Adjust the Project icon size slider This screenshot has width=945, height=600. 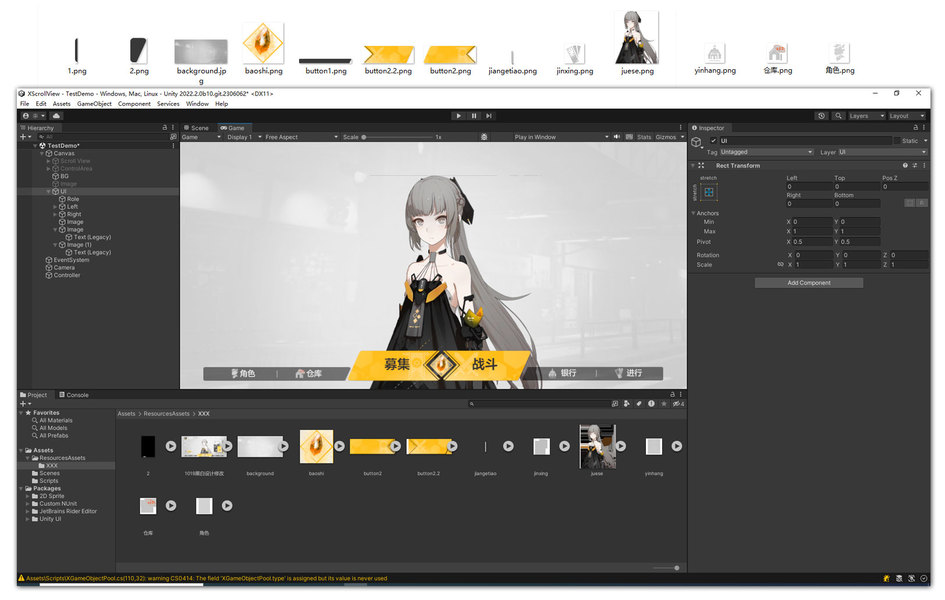668,568
